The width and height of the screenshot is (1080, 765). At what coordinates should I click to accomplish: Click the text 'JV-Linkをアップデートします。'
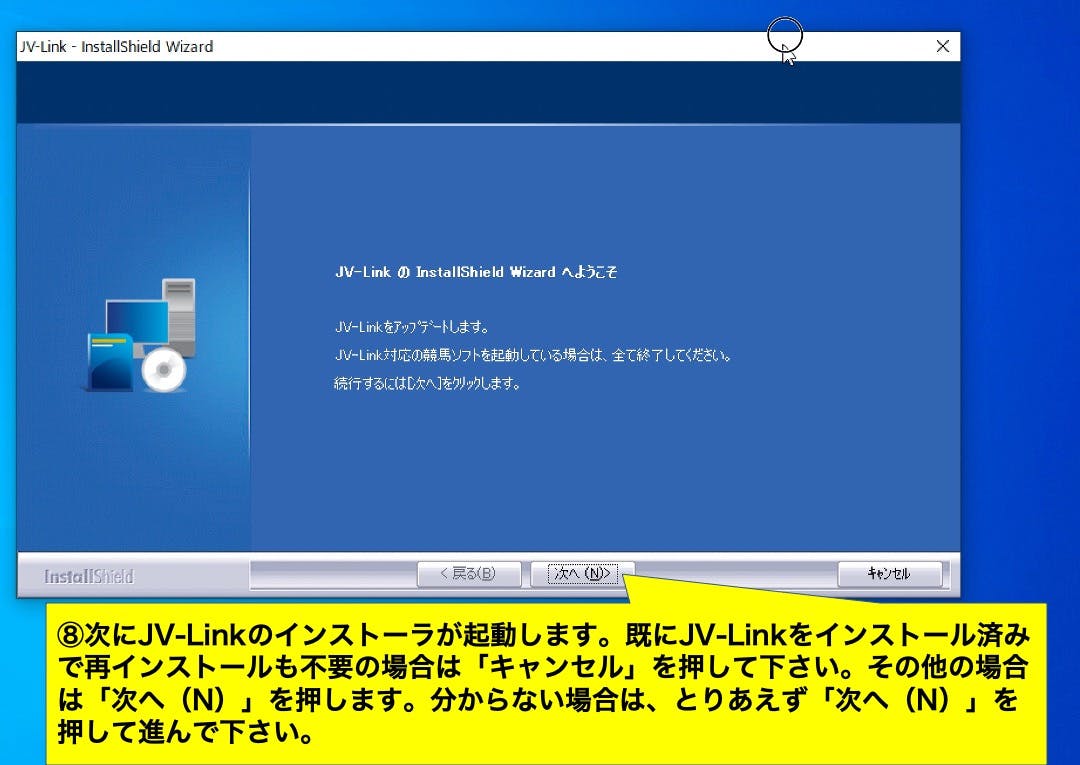(x=412, y=327)
